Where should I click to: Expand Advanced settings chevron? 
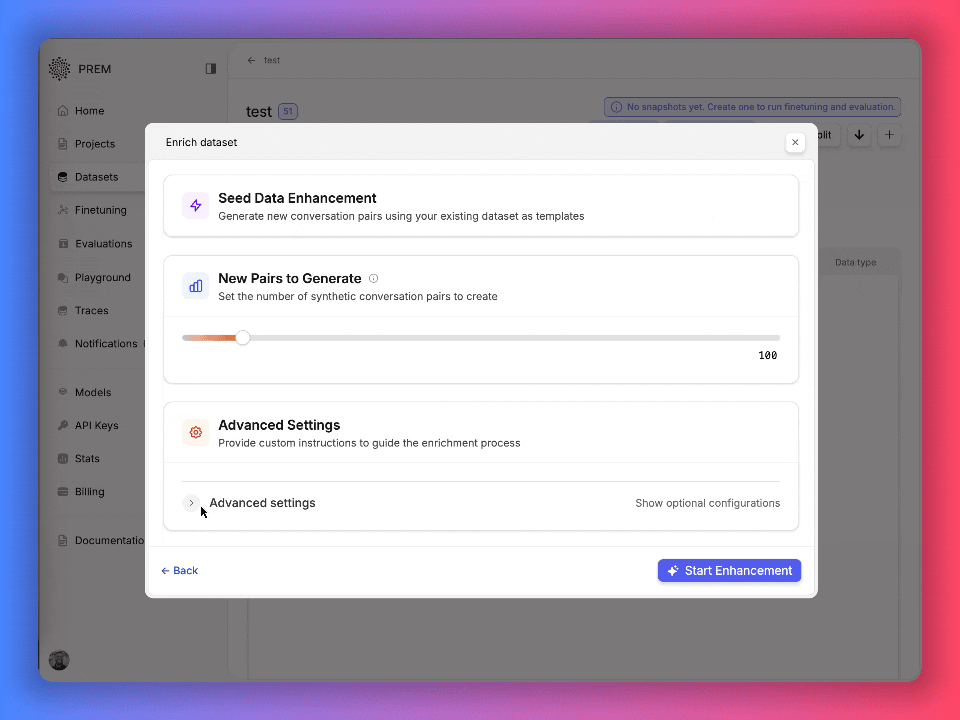[x=191, y=503]
